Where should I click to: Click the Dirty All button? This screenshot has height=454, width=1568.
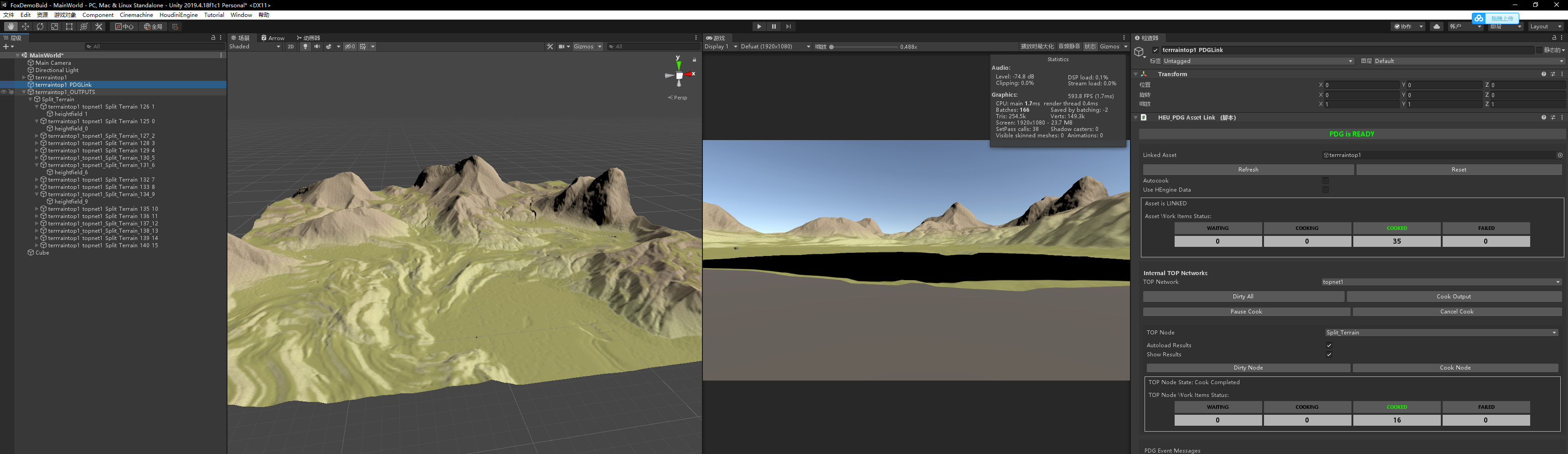1243,297
